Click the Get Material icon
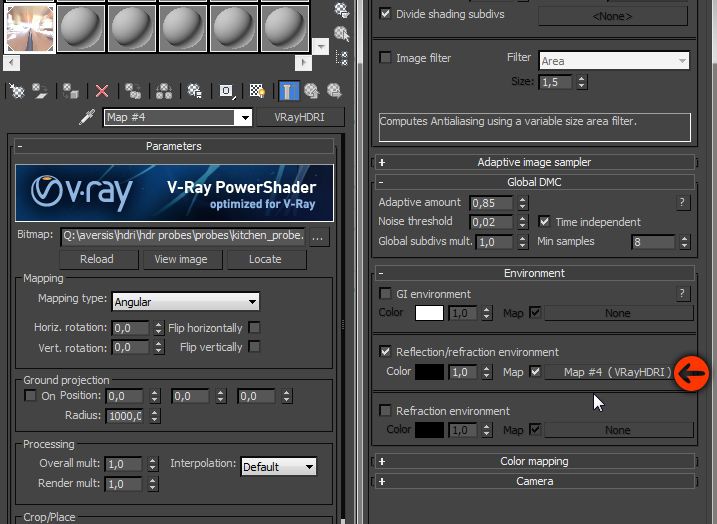Viewport: 717px width, 524px height. [x=17, y=91]
